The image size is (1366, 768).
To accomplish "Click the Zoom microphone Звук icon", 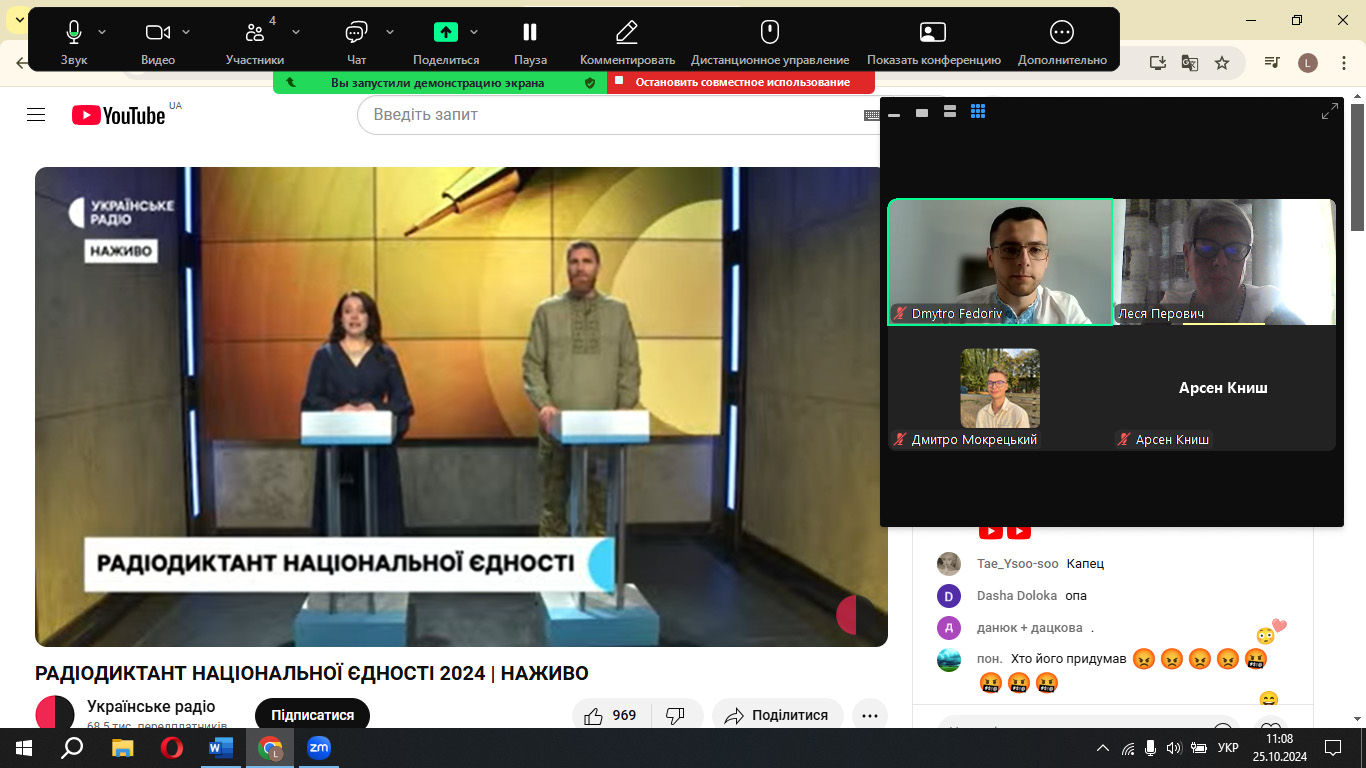I will pyautogui.click(x=74, y=33).
